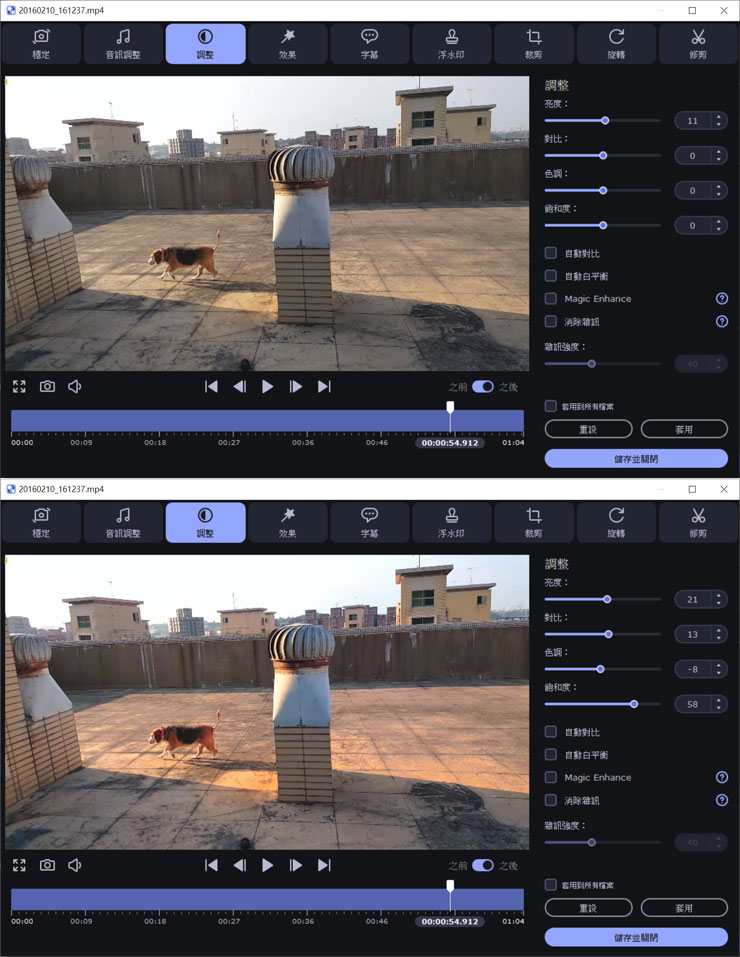Play the video in upper window
Viewport: 740px width, 957px height.
pos(267,386)
